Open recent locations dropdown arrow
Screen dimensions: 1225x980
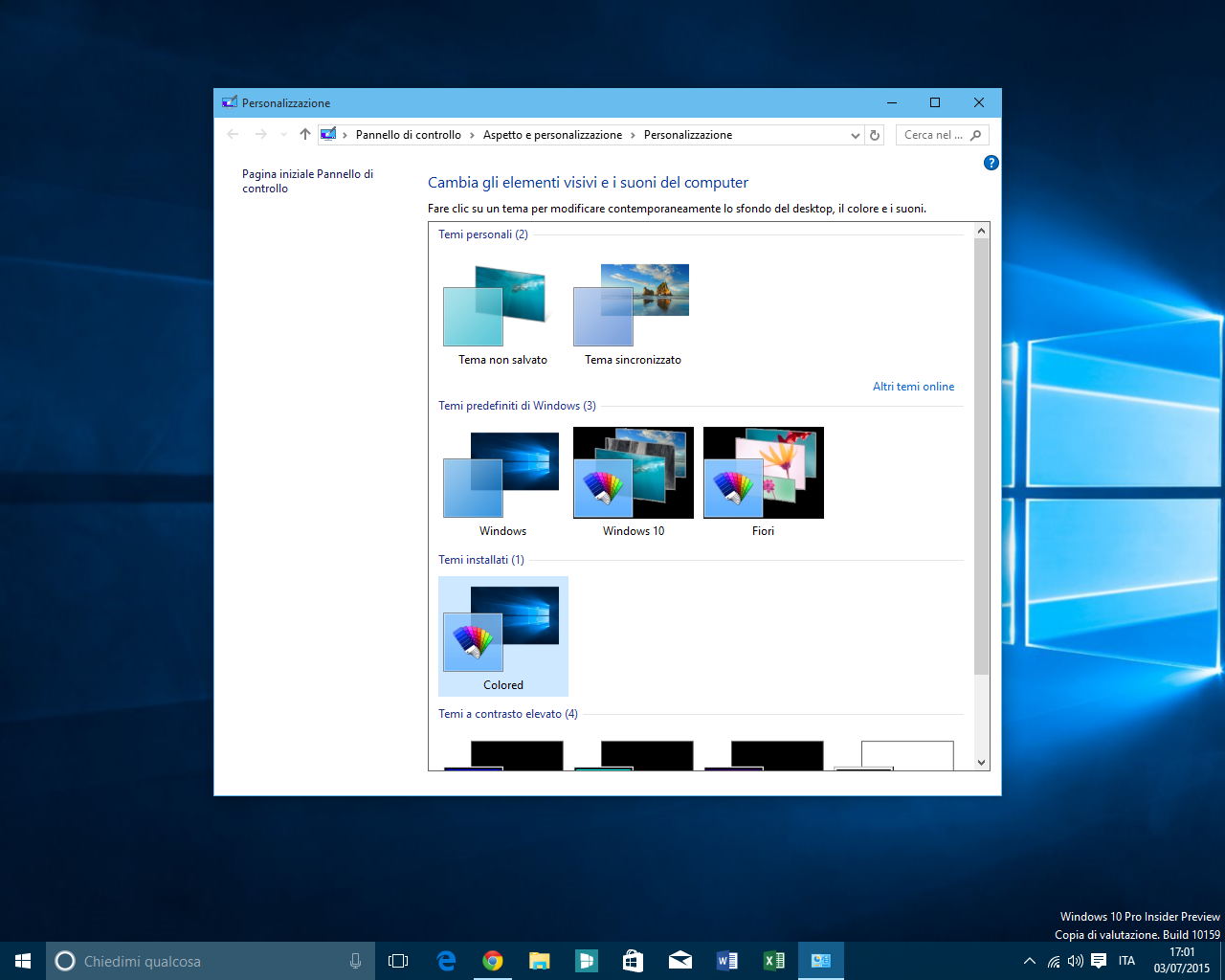(283, 135)
